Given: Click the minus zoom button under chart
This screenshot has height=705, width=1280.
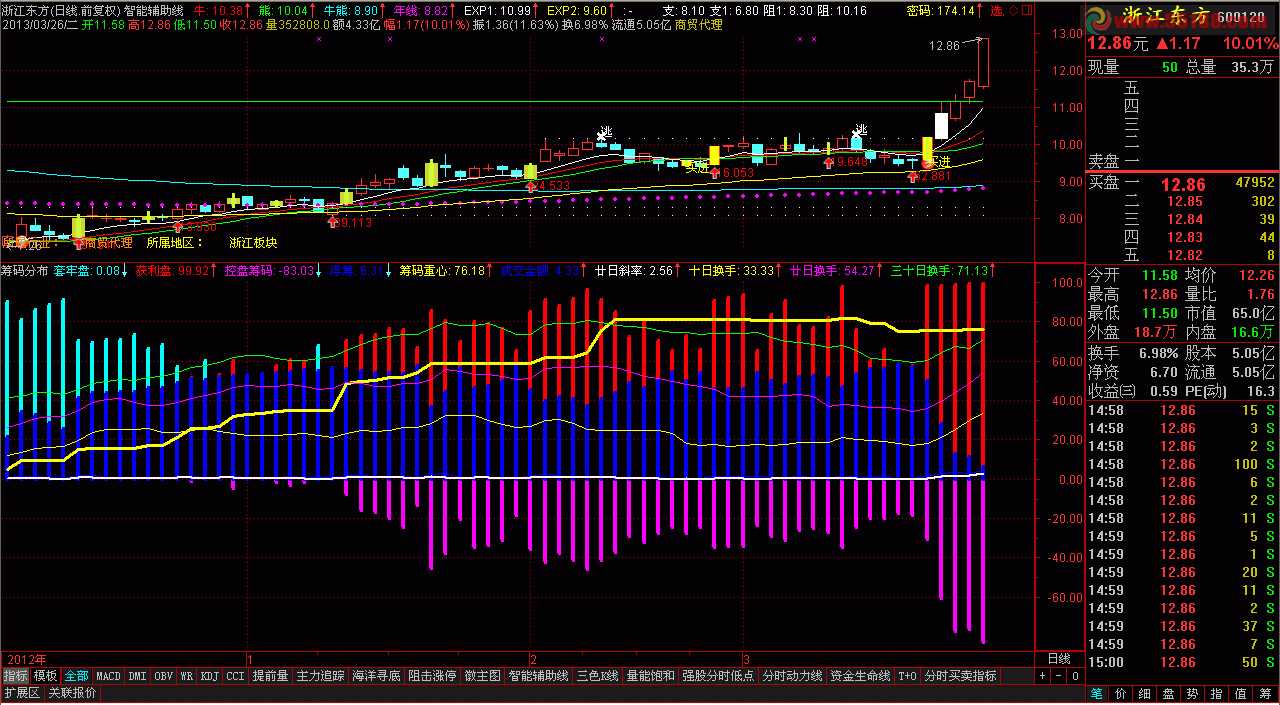Looking at the screenshot, I should tap(1059, 676).
